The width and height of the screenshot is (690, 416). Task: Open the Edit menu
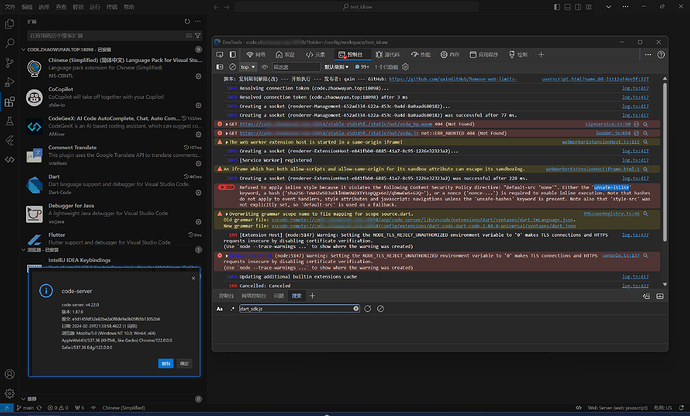coord(27,7)
